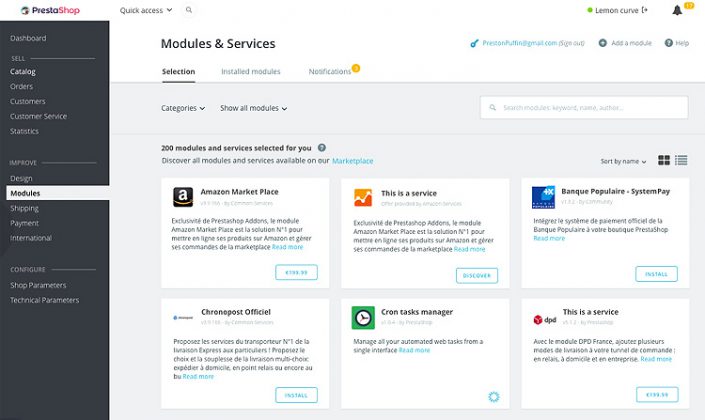Expand the Quick access dropdown
Screen dimensions: 705x420
145,10
